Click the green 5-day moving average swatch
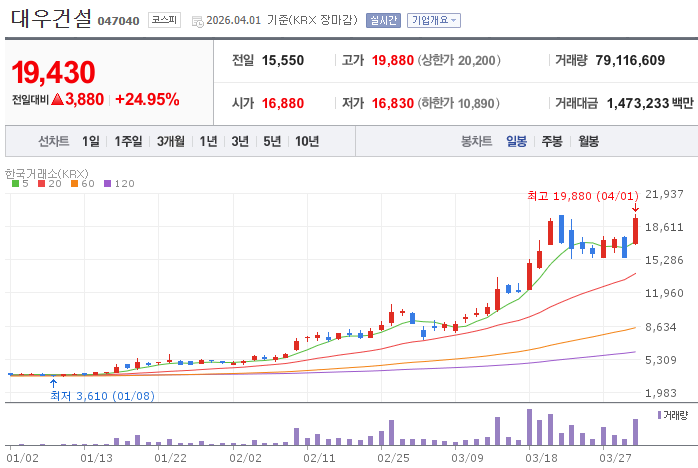This screenshot has width=698, height=468. [x=16, y=183]
